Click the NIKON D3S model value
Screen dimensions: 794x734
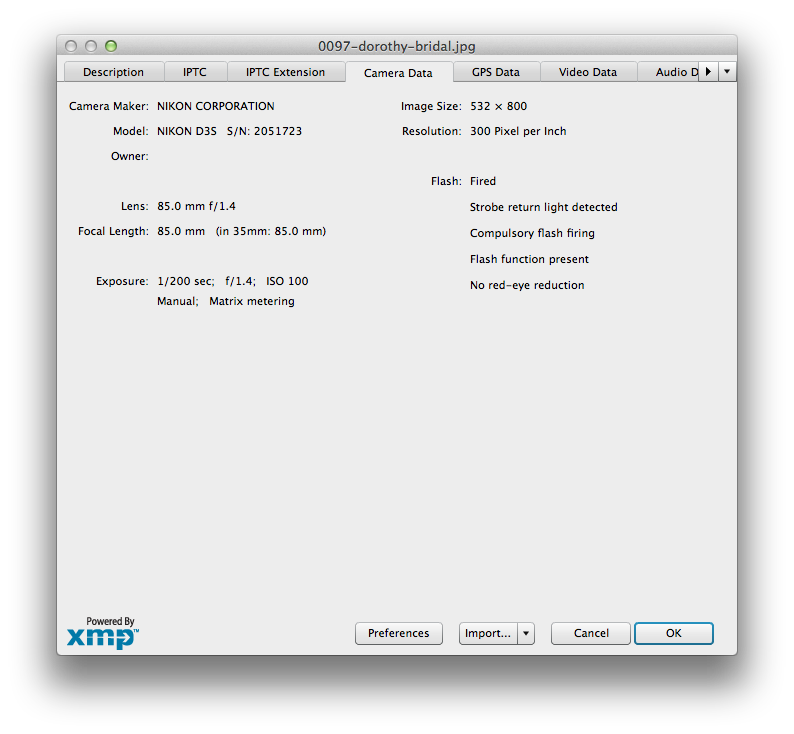coord(187,131)
